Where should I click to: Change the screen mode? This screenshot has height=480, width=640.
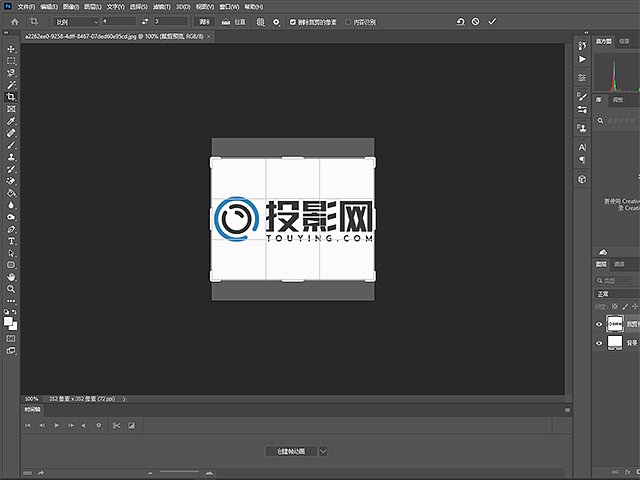(11, 351)
